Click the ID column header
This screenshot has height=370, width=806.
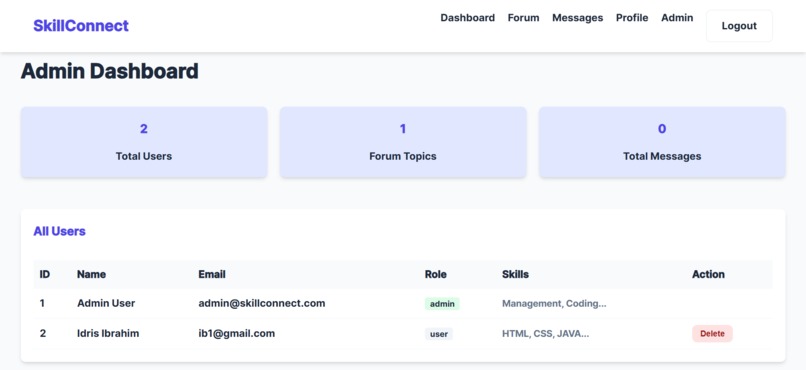(x=45, y=274)
